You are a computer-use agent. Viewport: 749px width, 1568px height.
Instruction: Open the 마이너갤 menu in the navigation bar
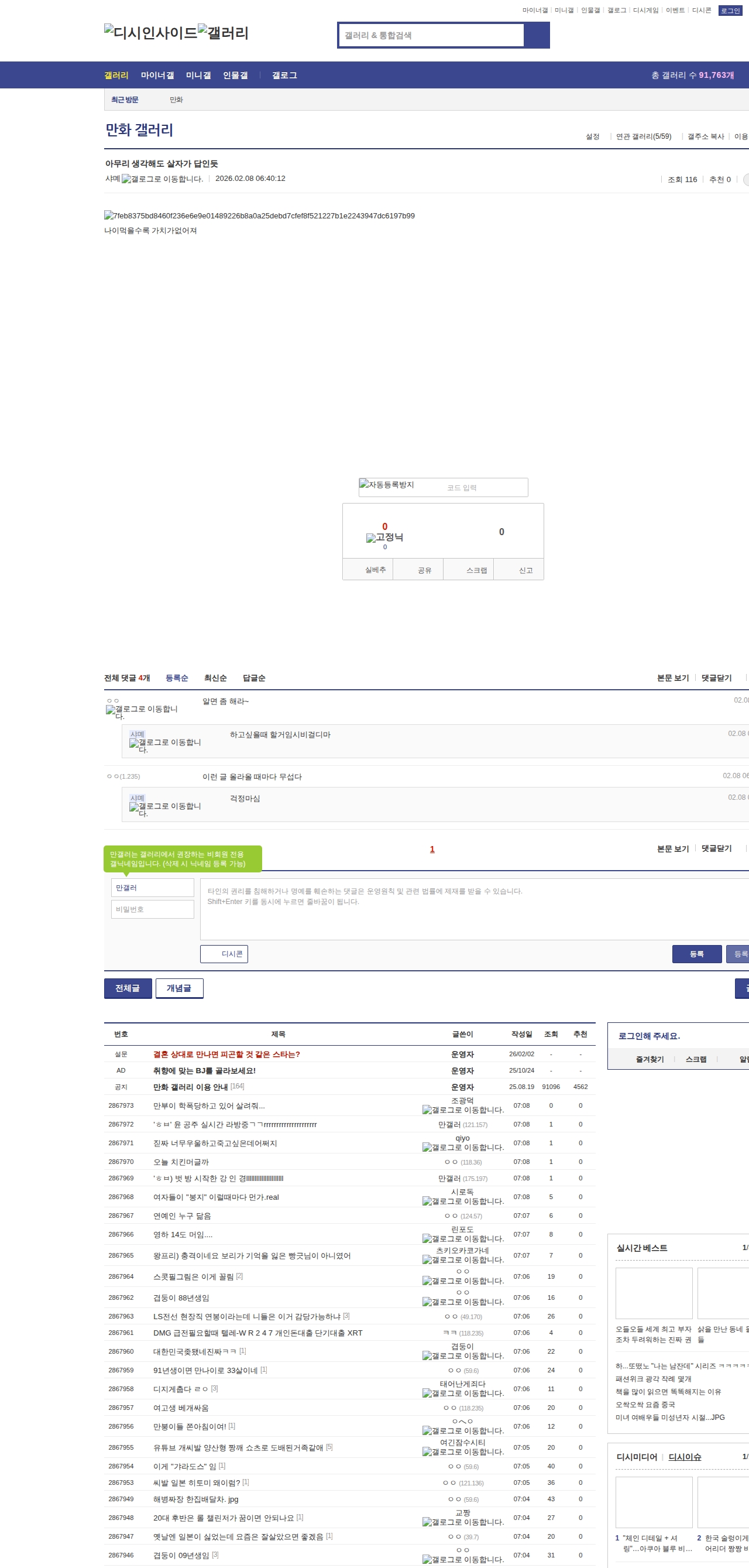[157, 76]
